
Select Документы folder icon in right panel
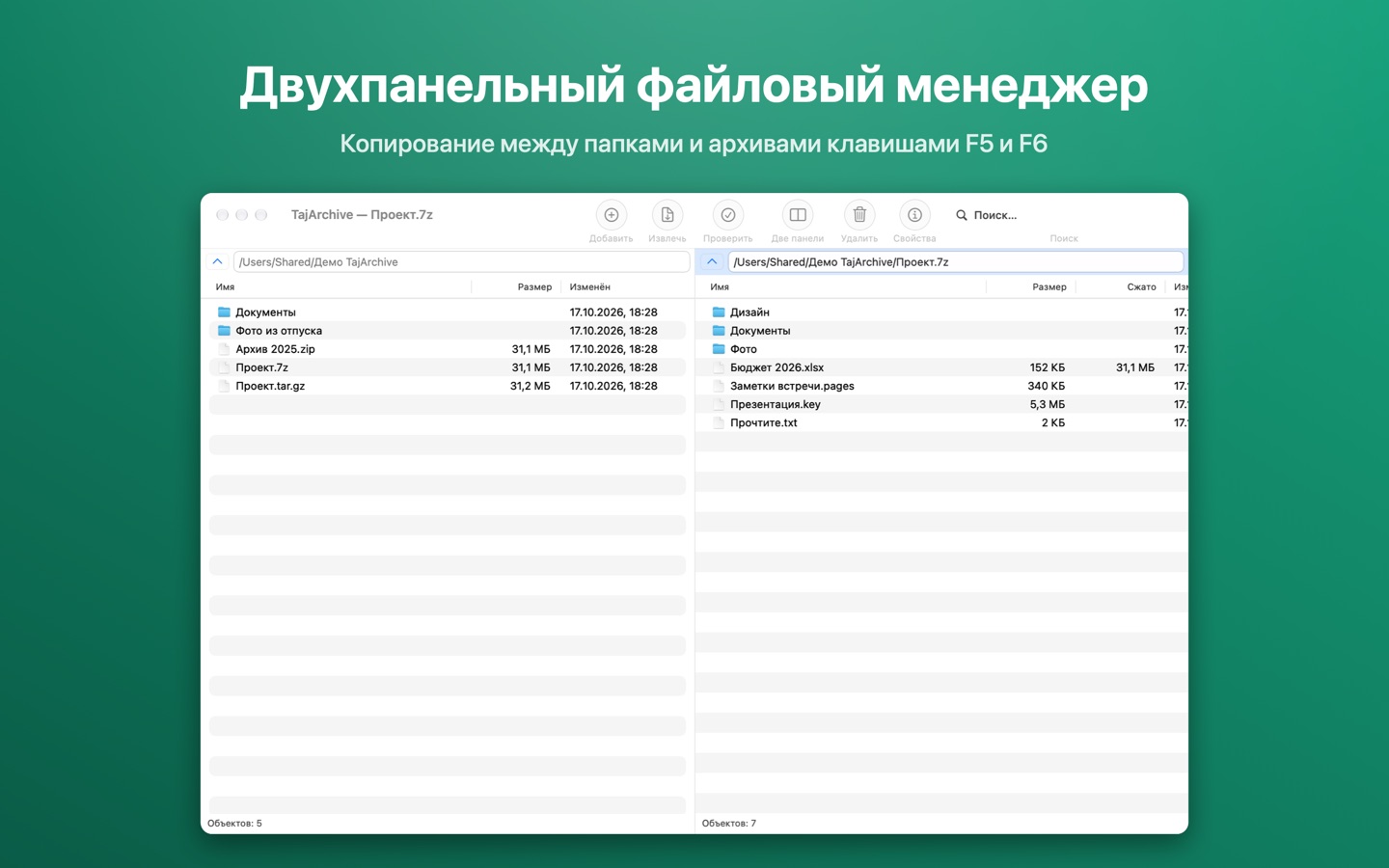(719, 331)
